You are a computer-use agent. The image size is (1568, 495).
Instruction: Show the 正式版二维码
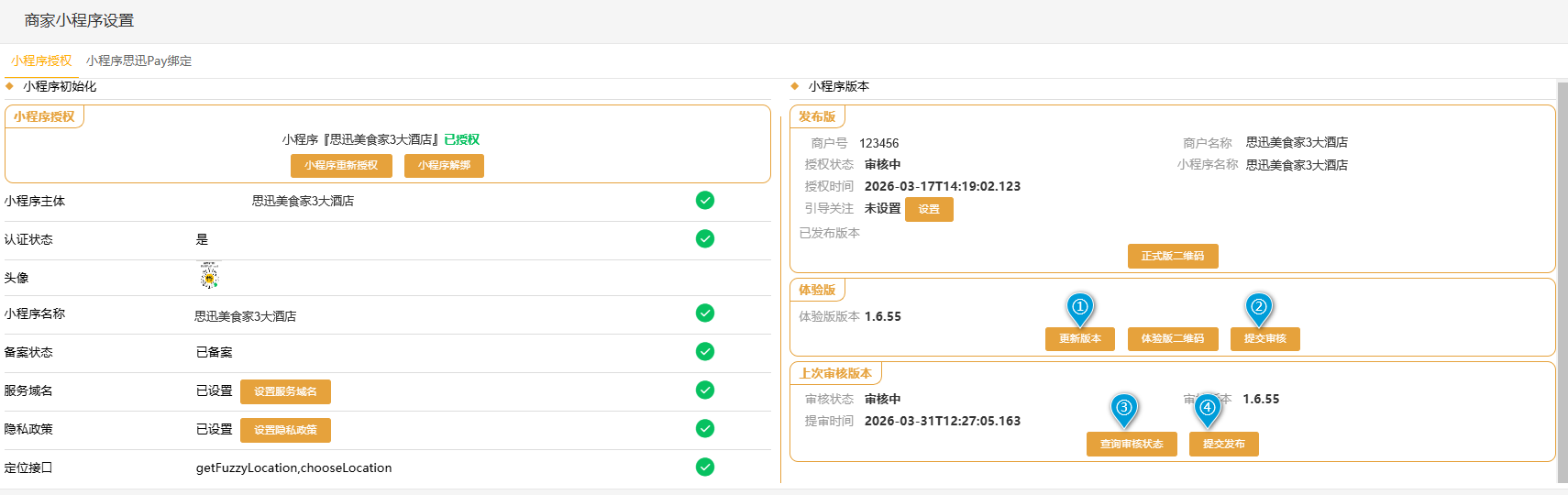(1172, 256)
